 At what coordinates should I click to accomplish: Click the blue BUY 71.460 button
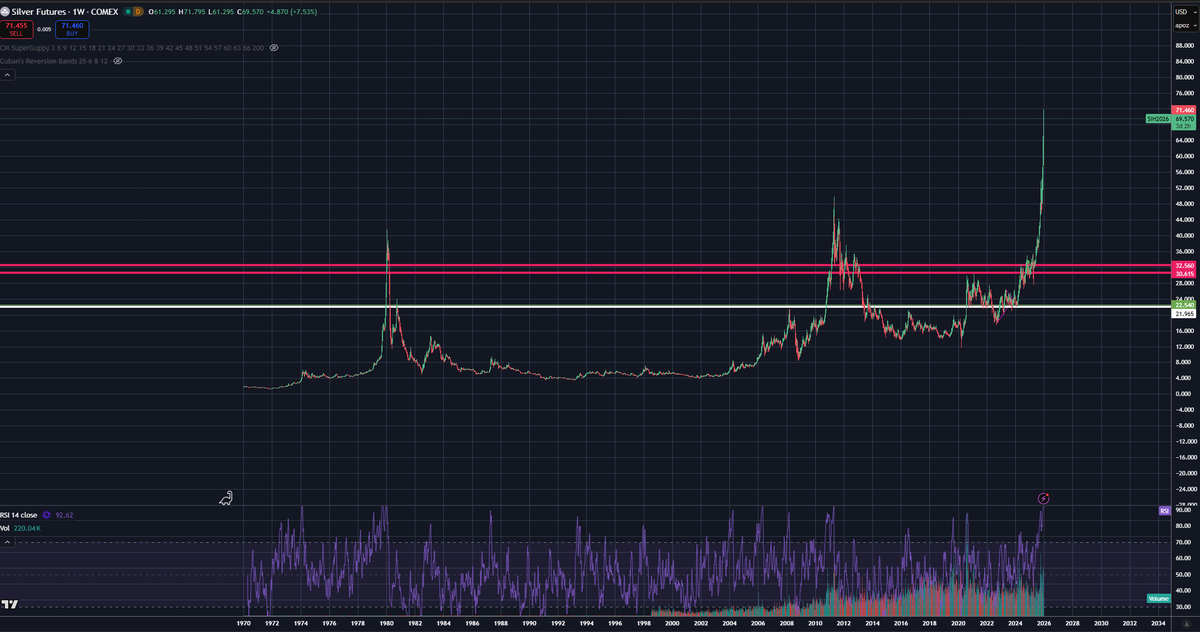[x=72, y=29]
